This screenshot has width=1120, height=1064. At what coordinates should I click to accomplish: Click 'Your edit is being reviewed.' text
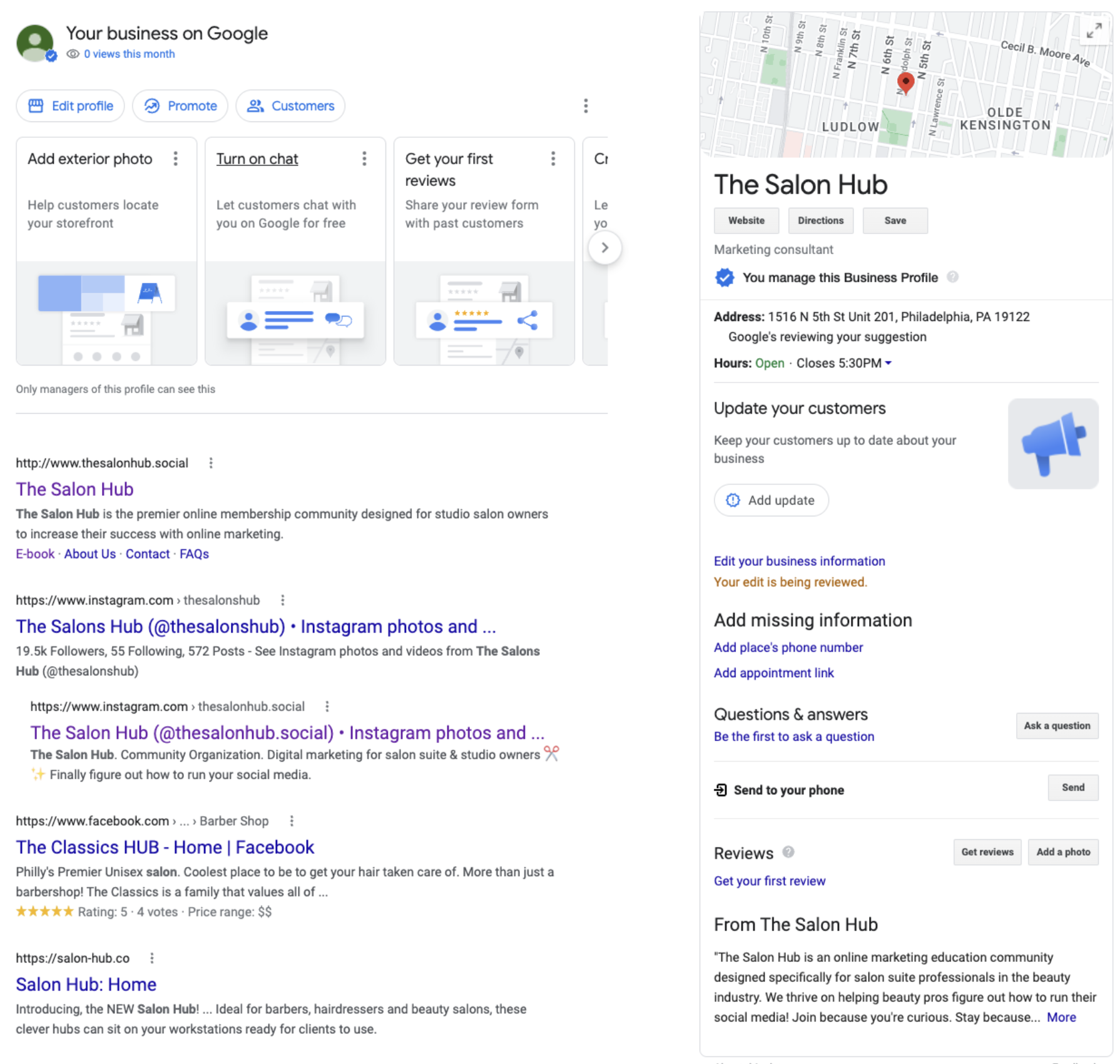790,582
